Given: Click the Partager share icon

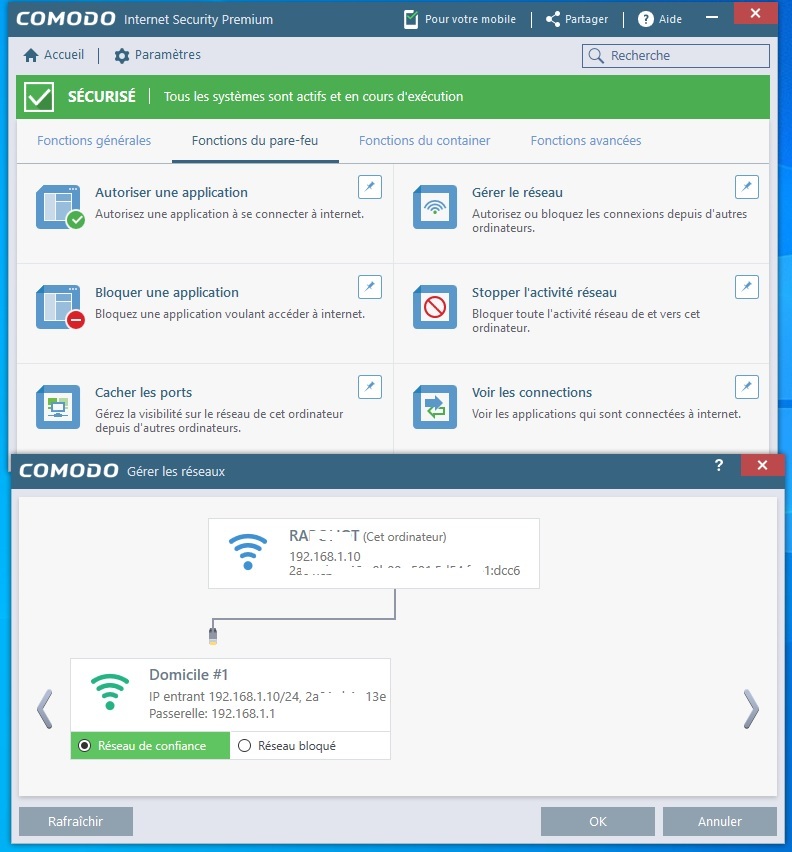Looking at the screenshot, I should (x=553, y=19).
